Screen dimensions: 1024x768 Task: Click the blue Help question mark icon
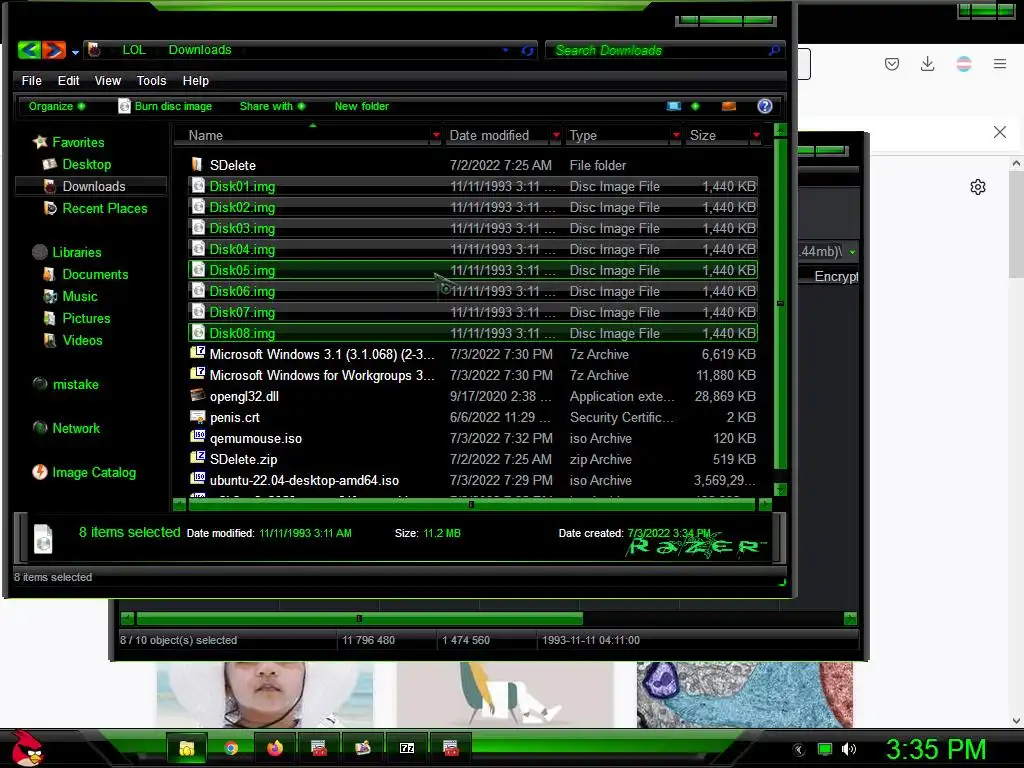[x=765, y=106]
